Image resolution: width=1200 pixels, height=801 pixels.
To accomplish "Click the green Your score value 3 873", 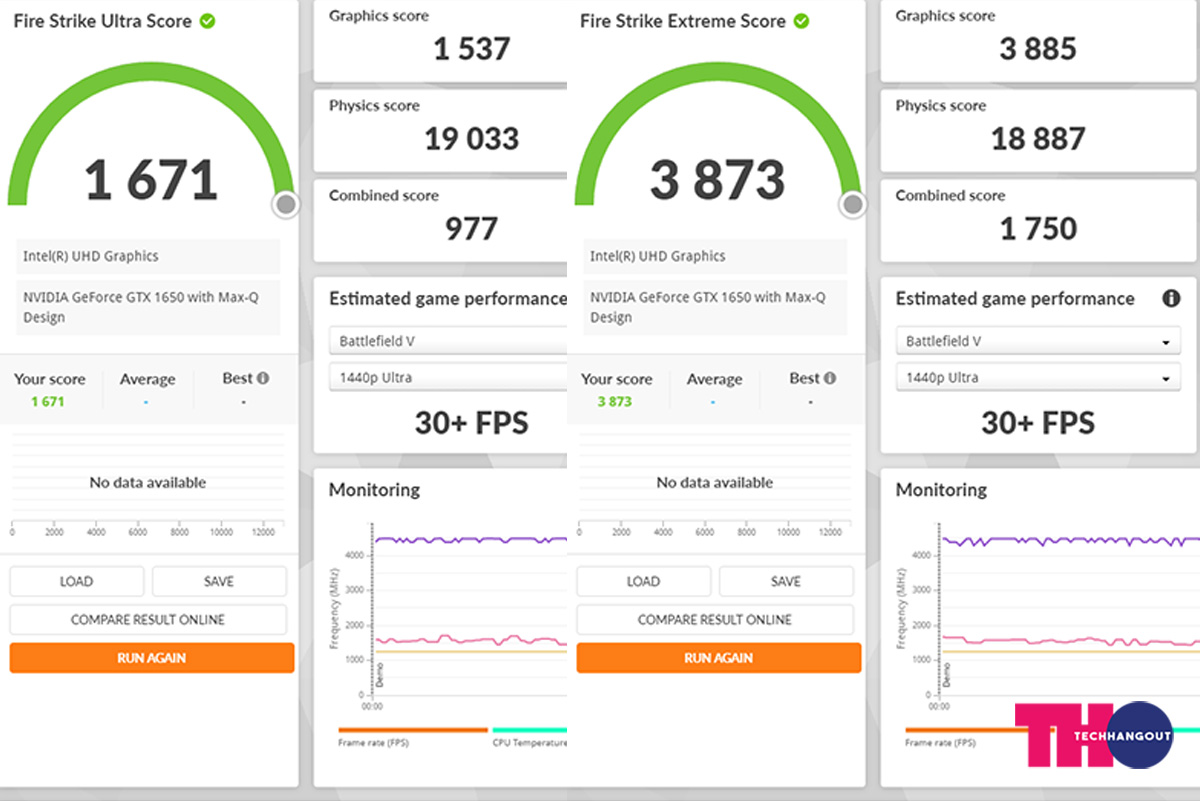I will click(x=615, y=401).
